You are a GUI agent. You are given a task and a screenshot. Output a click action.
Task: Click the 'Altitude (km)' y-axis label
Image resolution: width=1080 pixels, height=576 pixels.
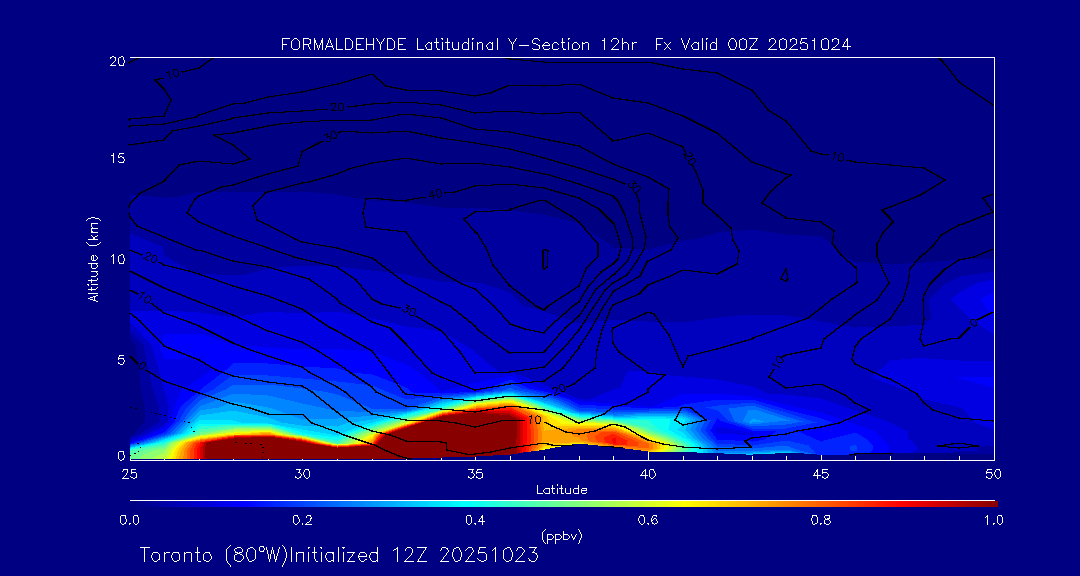click(x=93, y=258)
